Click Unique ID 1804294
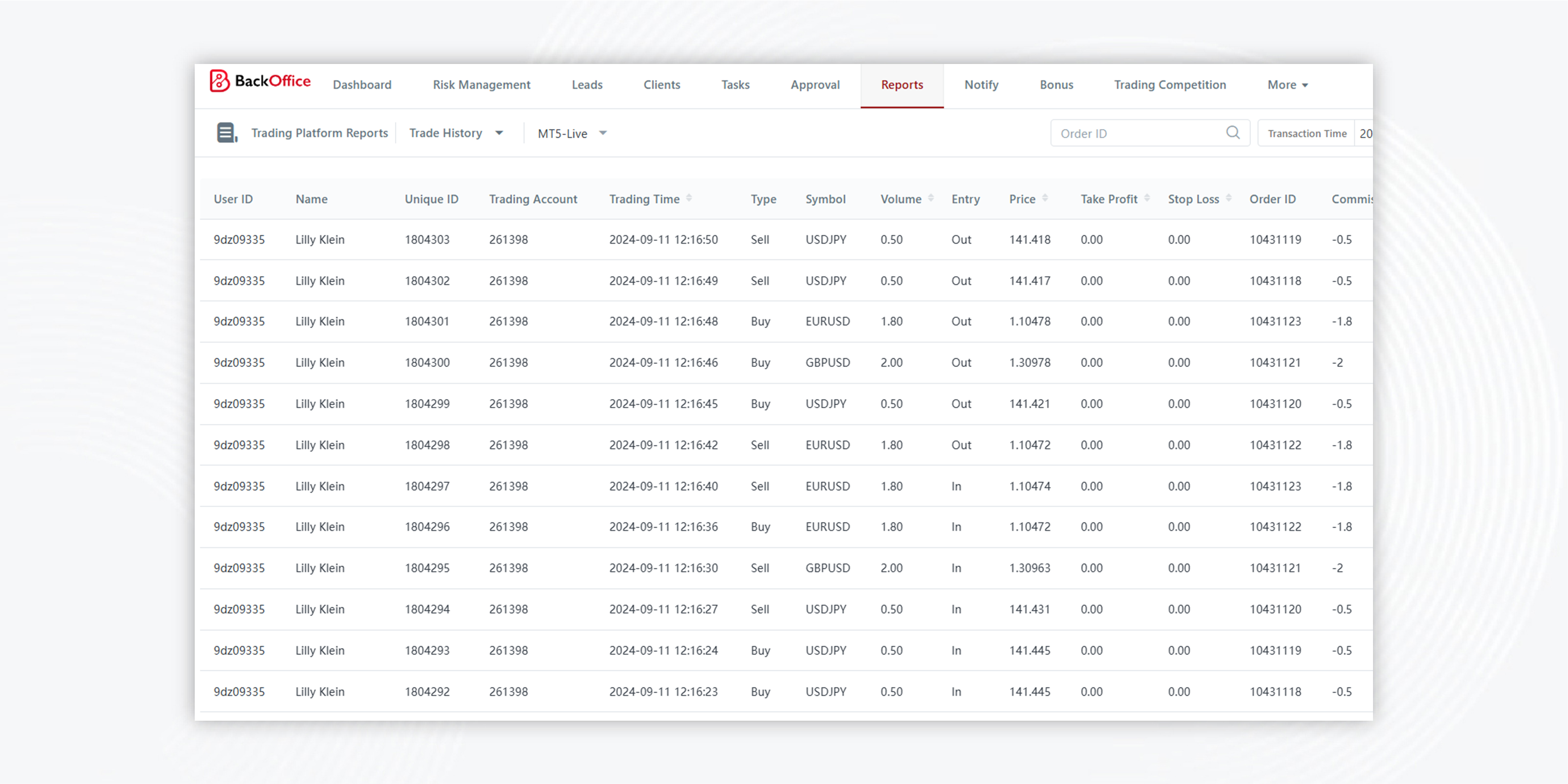1568x784 pixels. (427, 609)
